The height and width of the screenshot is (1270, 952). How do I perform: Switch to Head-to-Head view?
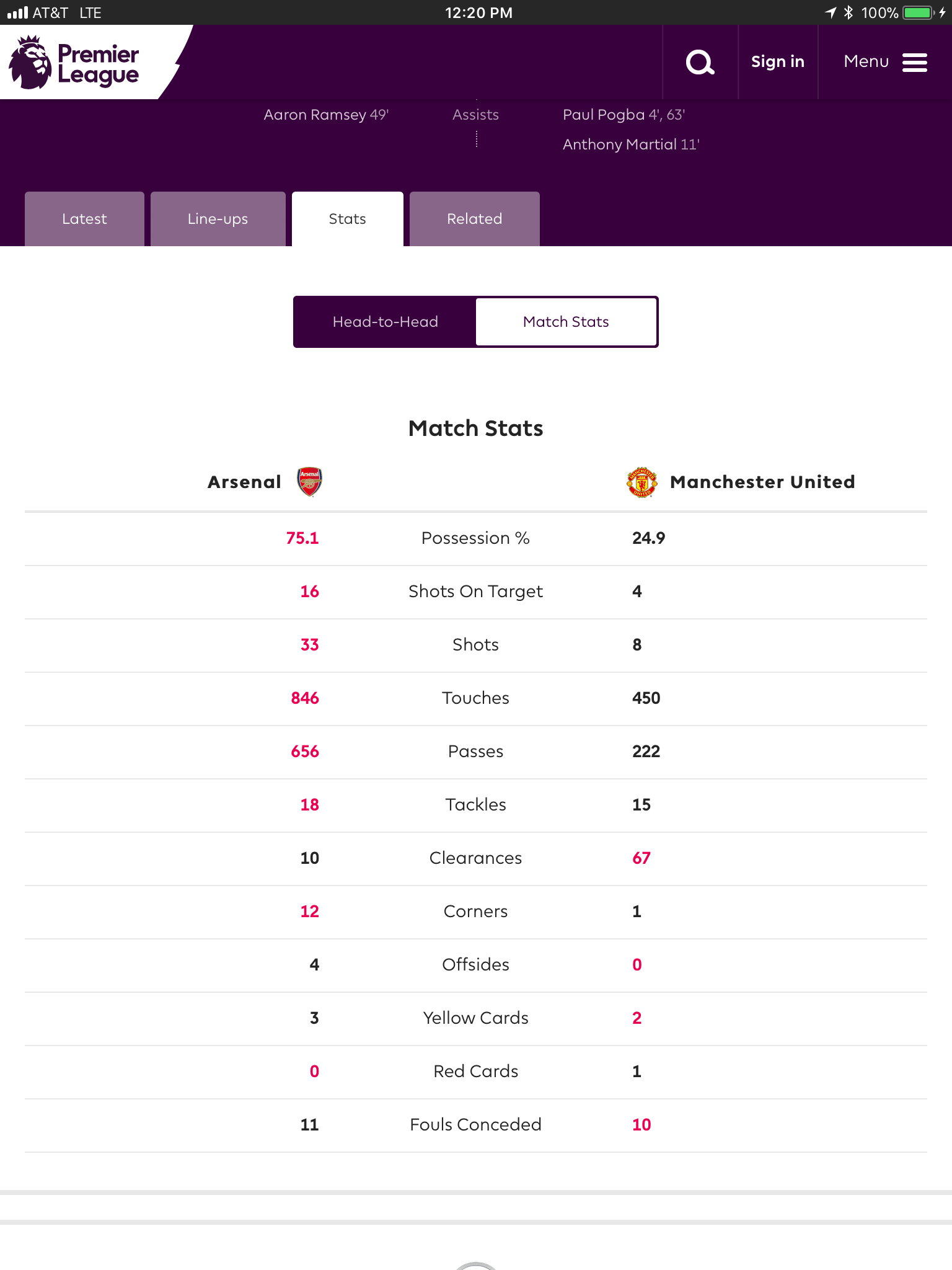[385, 322]
